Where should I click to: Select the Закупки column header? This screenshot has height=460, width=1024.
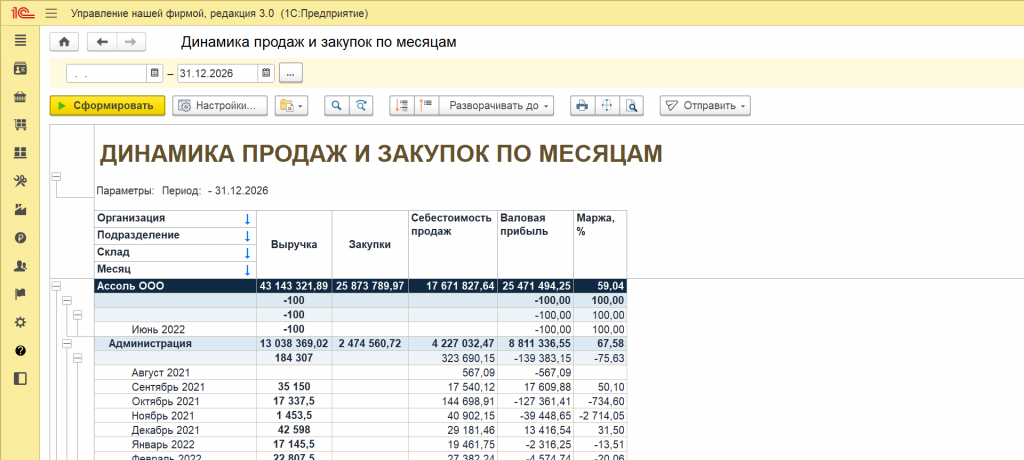click(370, 244)
